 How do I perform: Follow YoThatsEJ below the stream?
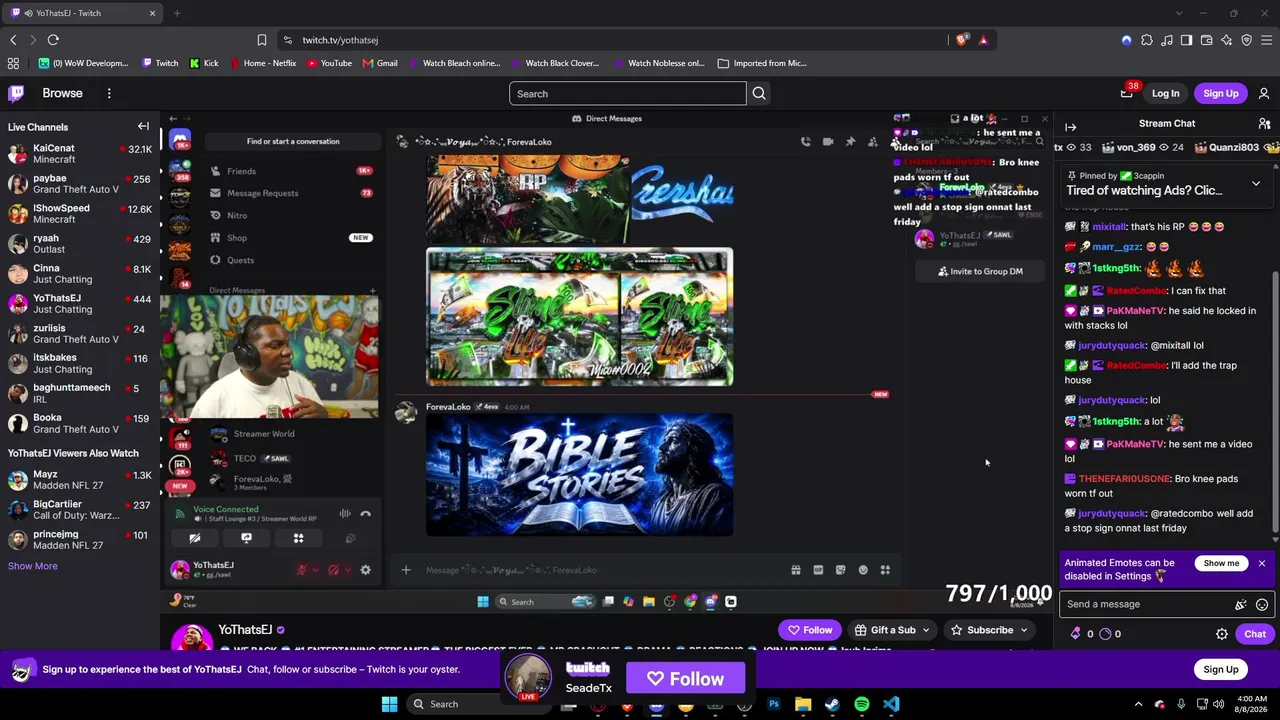810,630
